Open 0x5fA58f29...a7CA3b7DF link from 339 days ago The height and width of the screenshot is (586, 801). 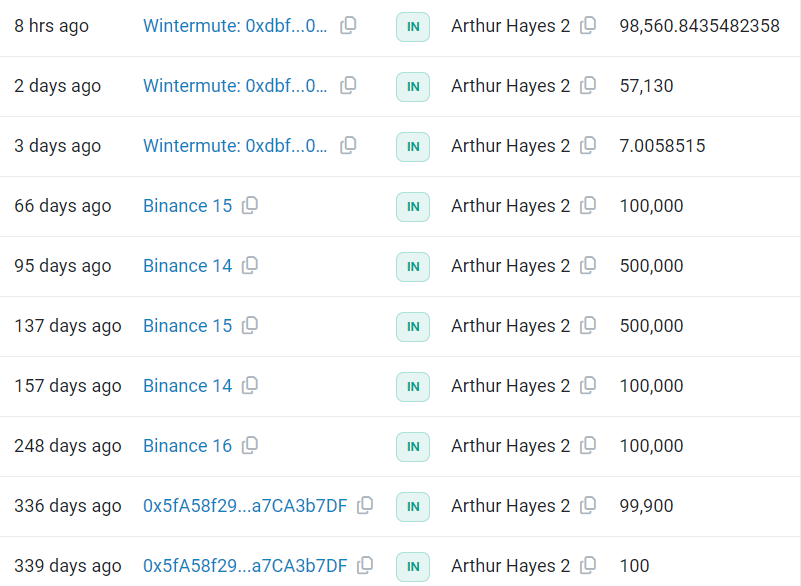pyautogui.click(x=245, y=566)
